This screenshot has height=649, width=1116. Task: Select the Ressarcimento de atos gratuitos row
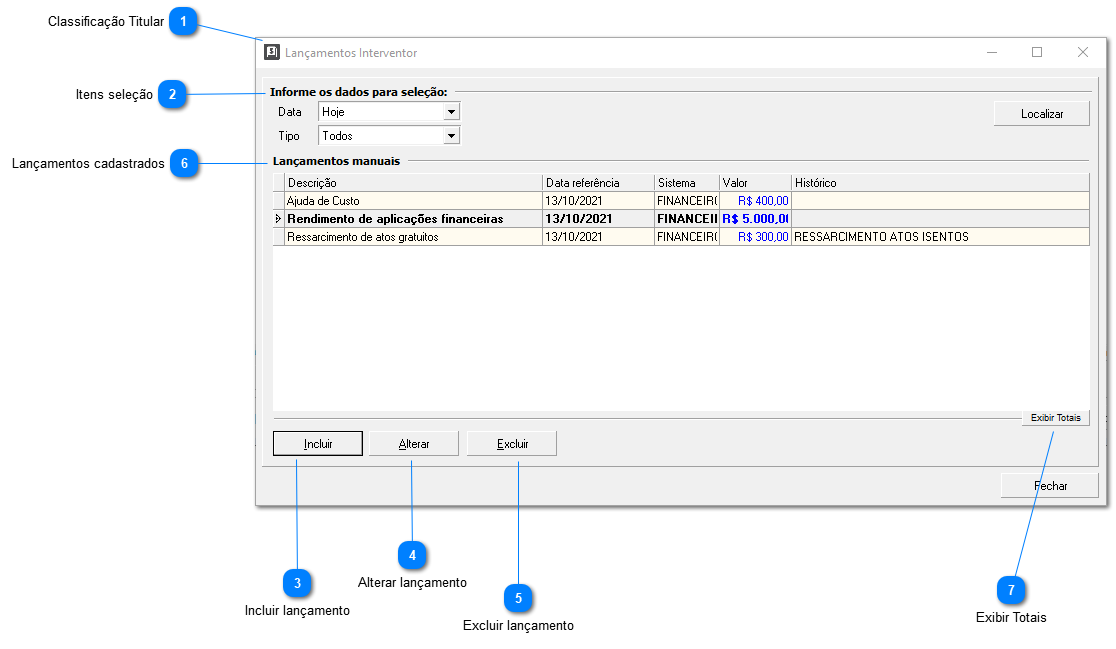[681, 237]
